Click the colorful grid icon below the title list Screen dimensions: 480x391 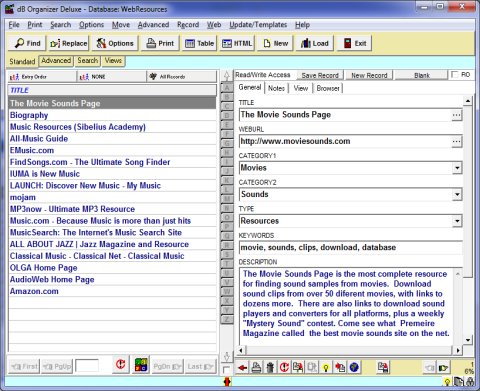pyautogui.click(x=141, y=364)
